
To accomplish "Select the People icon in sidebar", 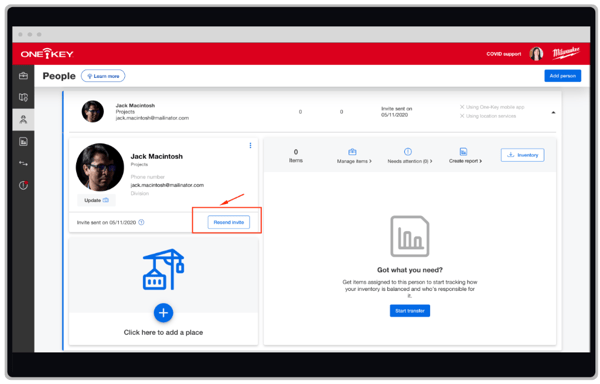I will point(23,120).
